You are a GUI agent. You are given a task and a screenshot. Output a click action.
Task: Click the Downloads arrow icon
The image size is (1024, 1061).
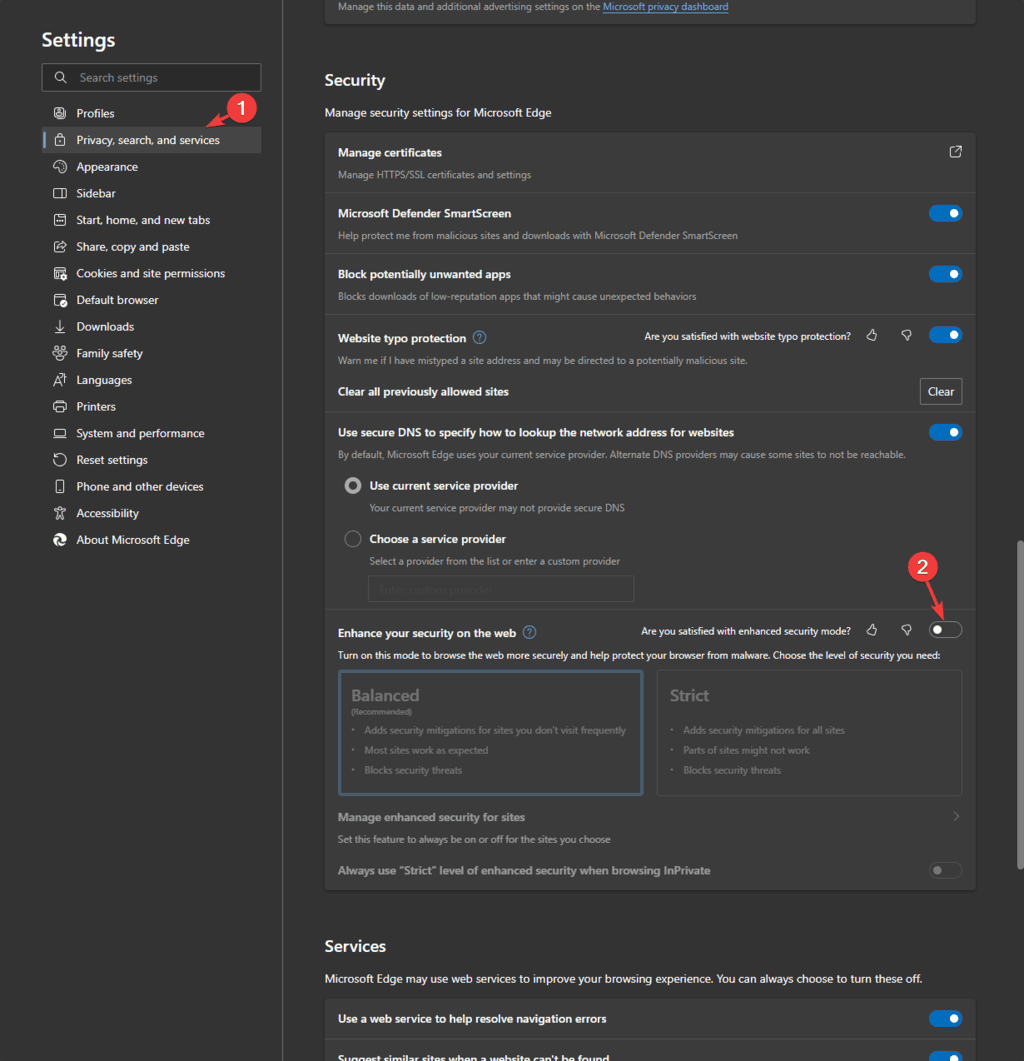[60, 326]
